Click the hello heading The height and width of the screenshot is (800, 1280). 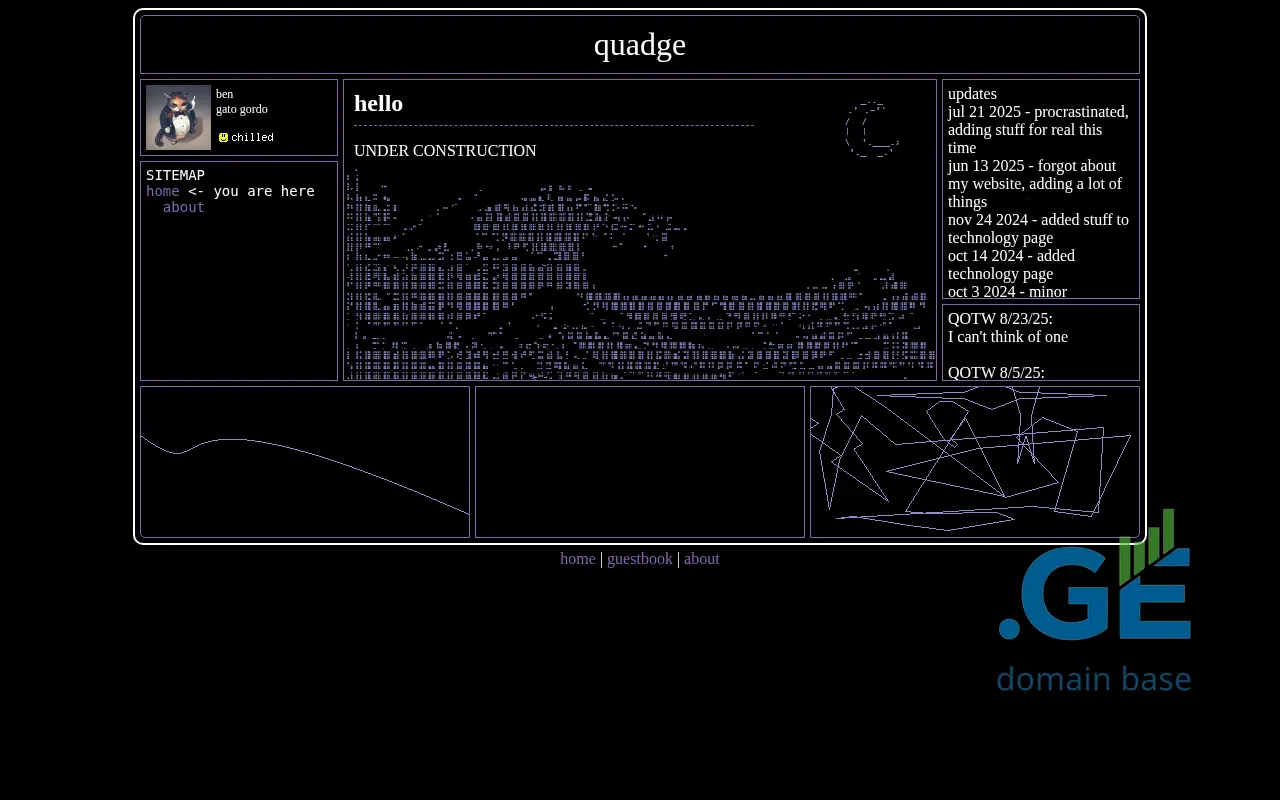[x=378, y=104]
